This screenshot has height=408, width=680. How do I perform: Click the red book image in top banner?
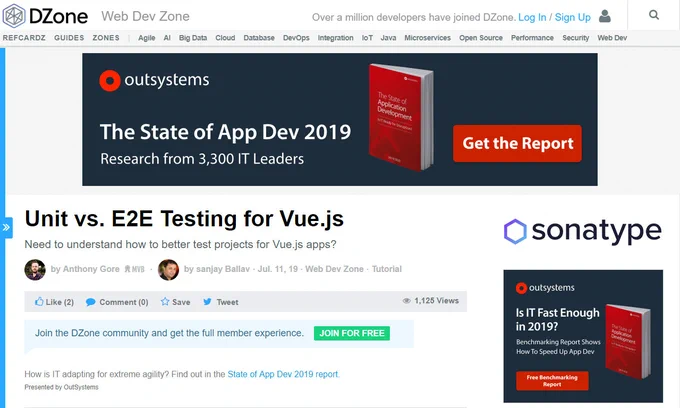pyautogui.click(x=400, y=118)
